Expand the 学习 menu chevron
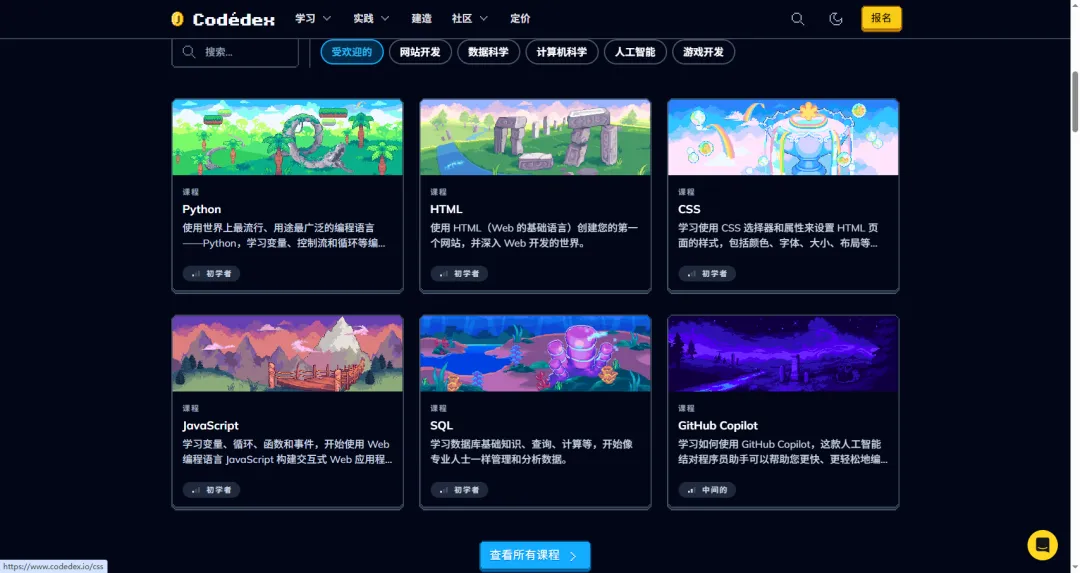Viewport: 1080px width, 573px height. tap(327, 19)
